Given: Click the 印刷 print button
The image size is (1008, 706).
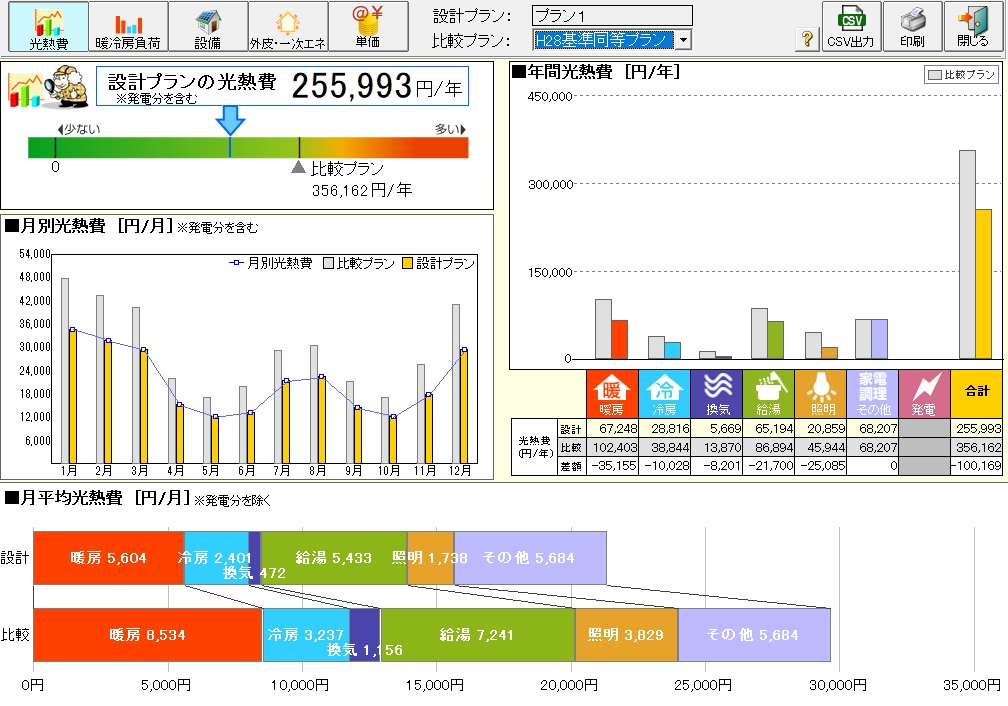Looking at the screenshot, I should (912, 26).
